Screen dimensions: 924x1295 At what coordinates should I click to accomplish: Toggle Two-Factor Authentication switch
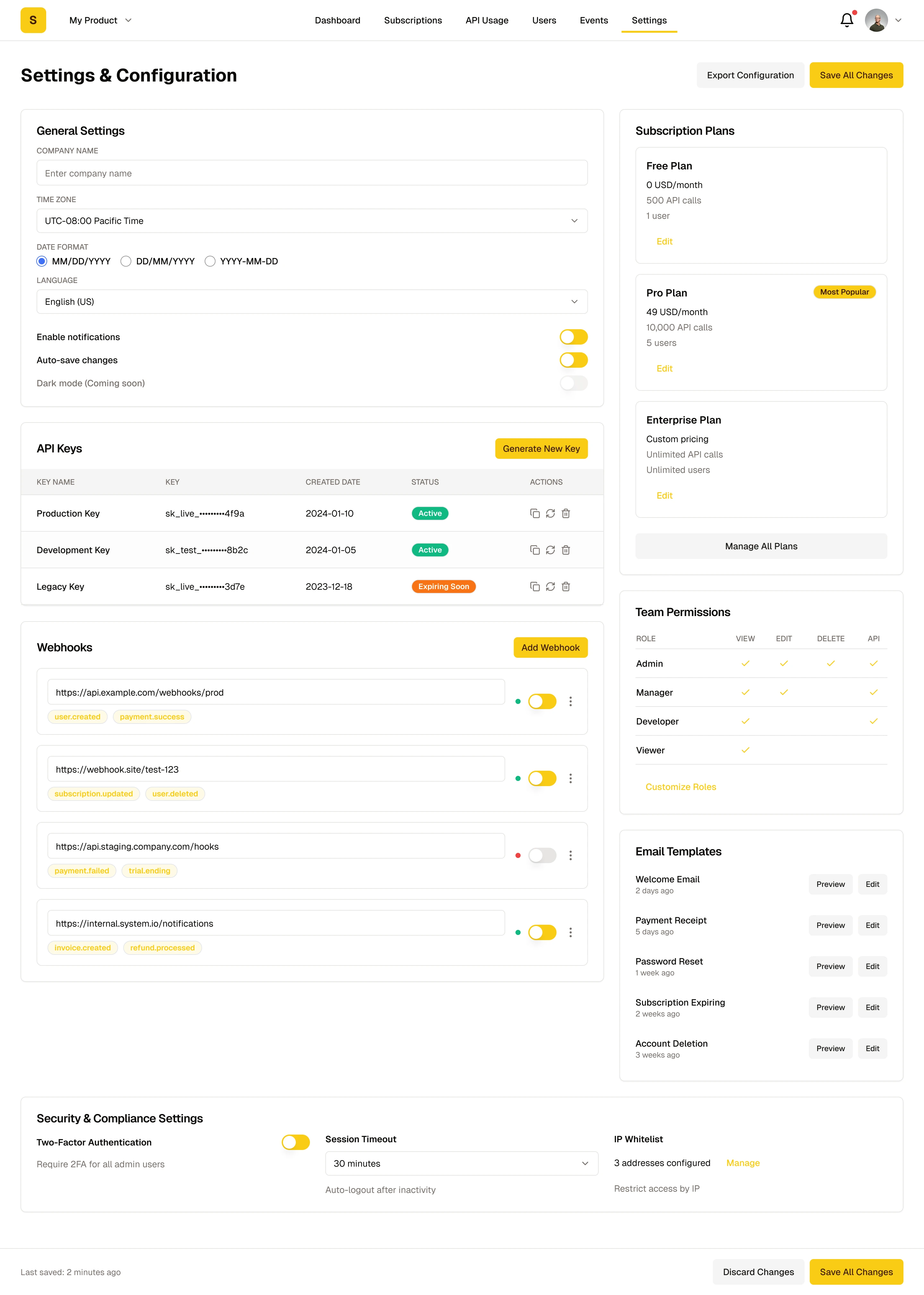click(x=295, y=1142)
